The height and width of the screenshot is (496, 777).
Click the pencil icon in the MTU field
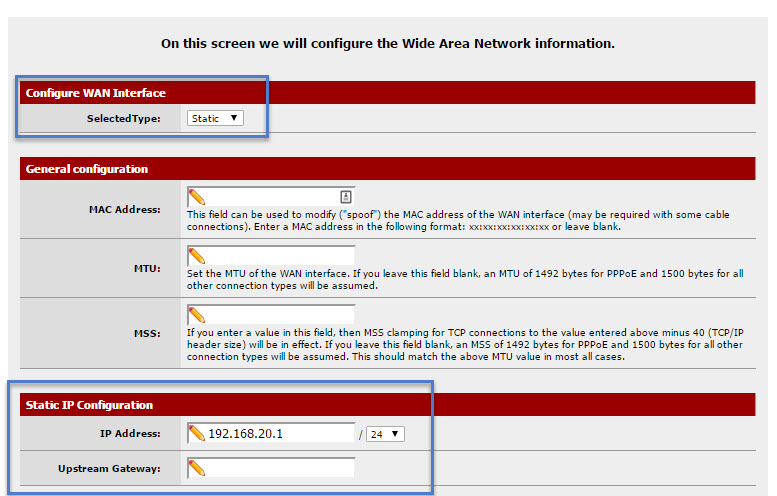tap(197, 256)
